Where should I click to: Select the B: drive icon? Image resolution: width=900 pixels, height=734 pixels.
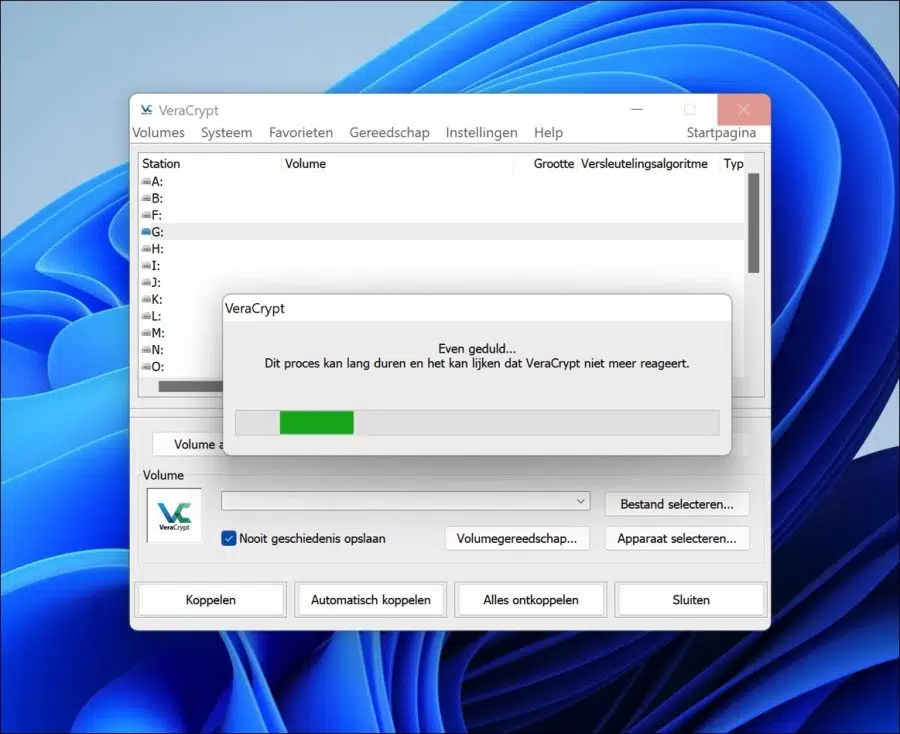click(x=146, y=198)
